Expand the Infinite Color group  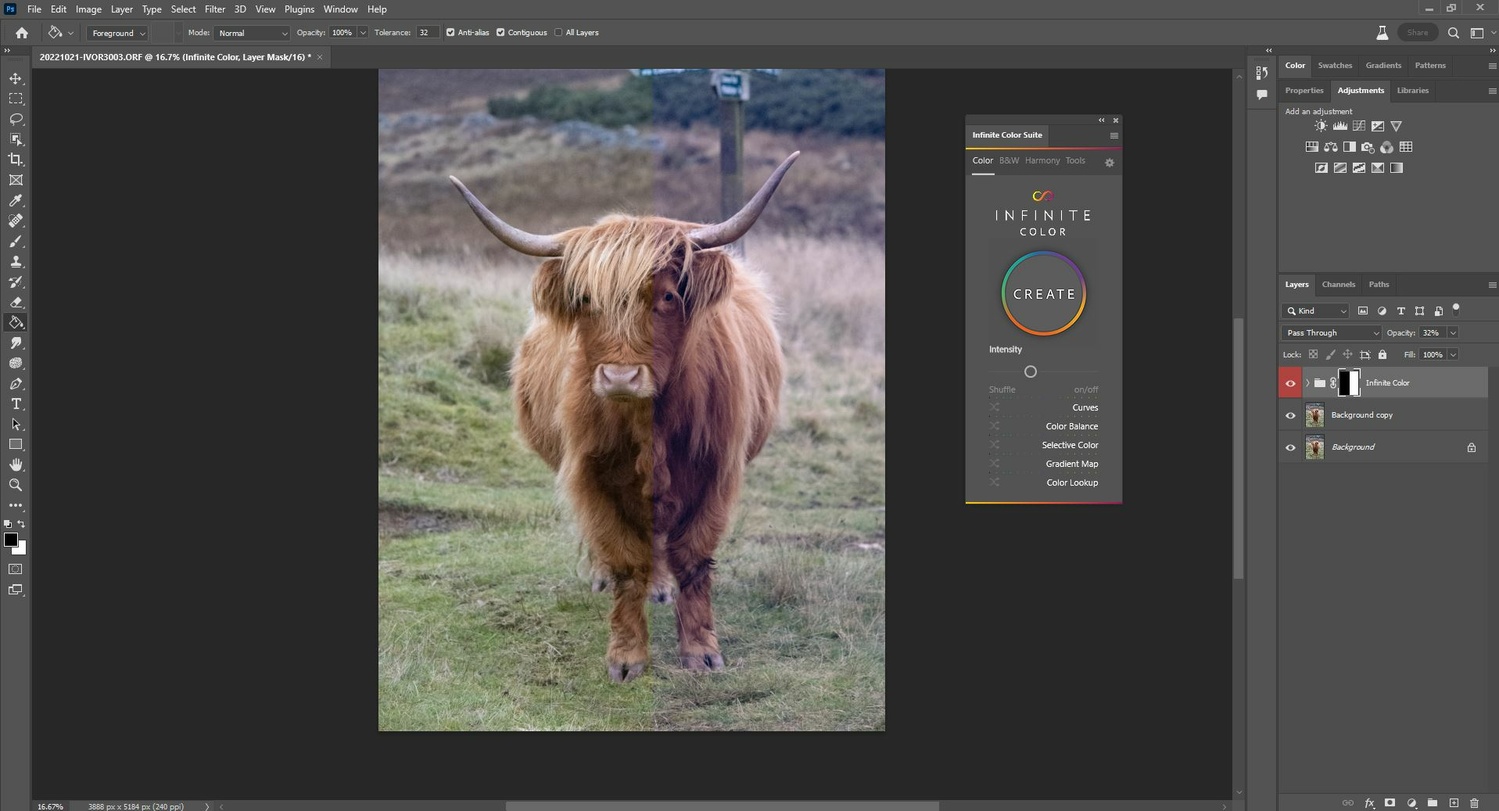pyautogui.click(x=1307, y=383)
